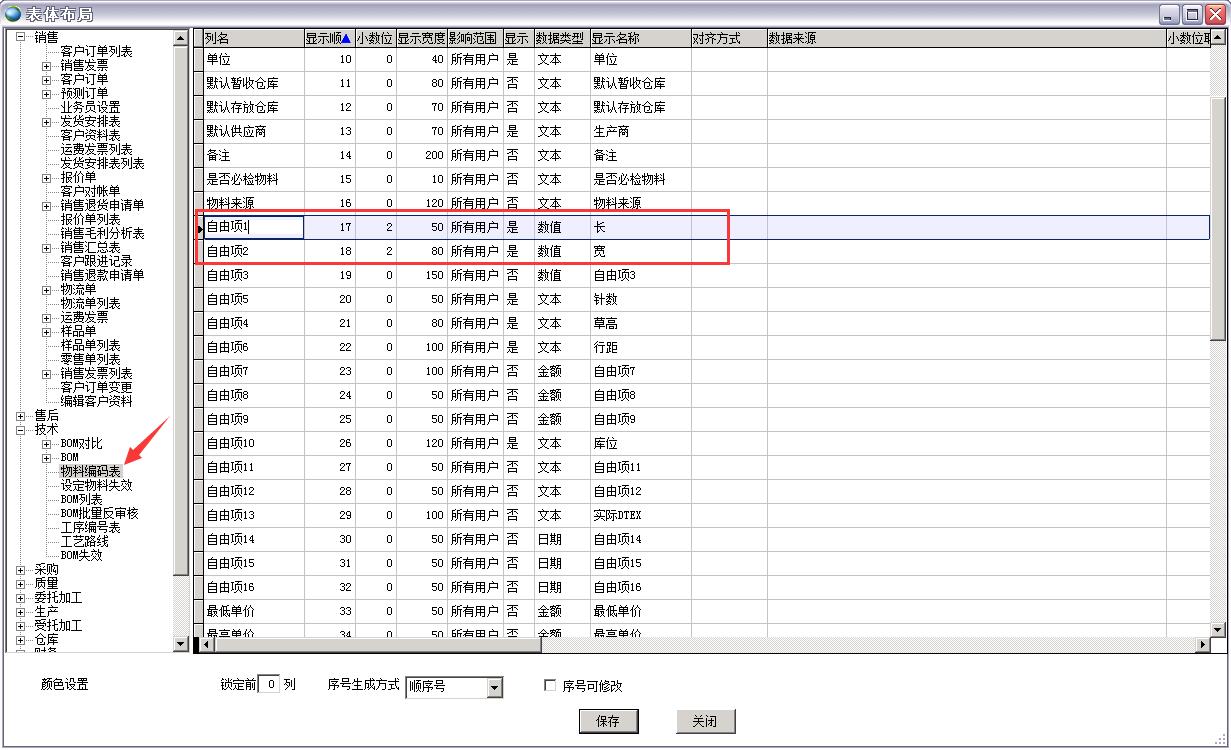Viewport: 1231px width, 750px height.
Task: Select 物料编码表 in the tree
Action: point(90,471)
